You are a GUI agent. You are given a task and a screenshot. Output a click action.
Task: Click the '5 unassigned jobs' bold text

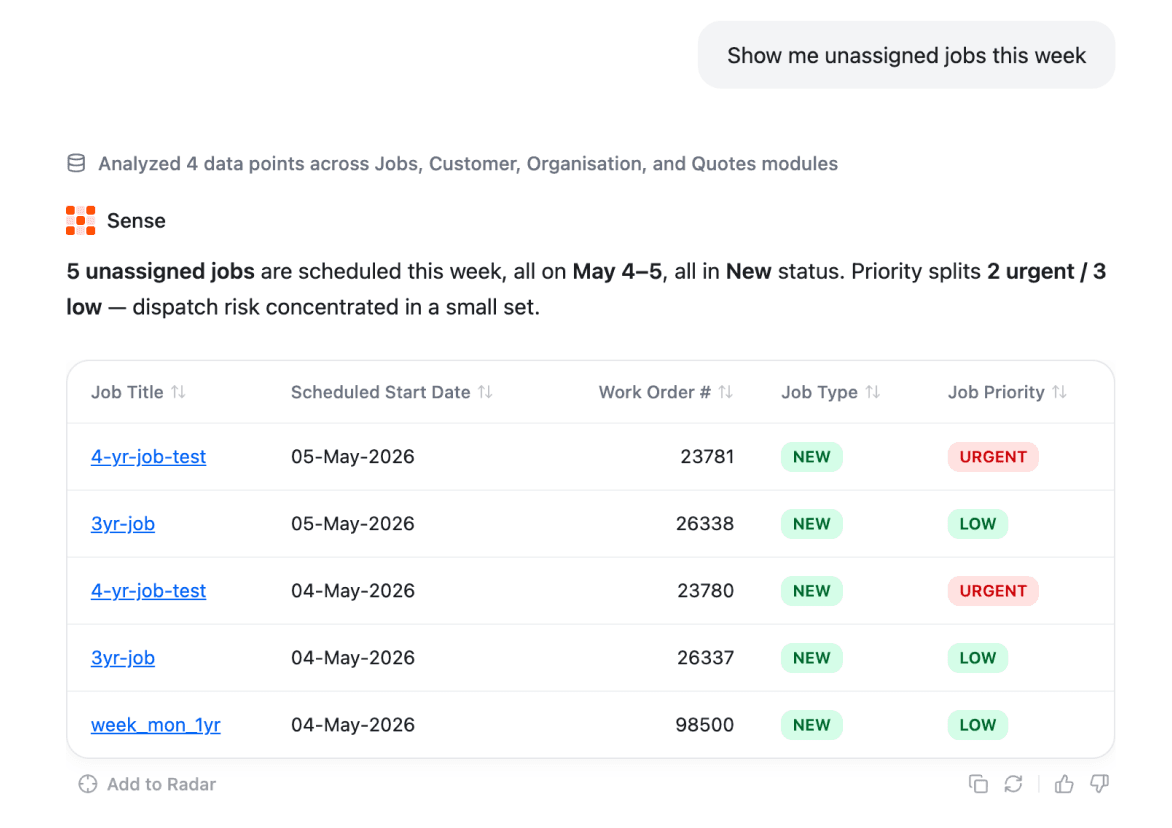click(161, 271)
